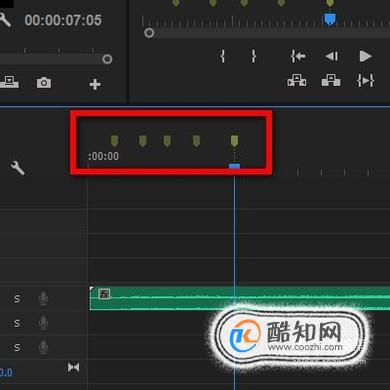Open timeline display settings wrench
This screenshot has width=390, height=390.
[17, 167]
